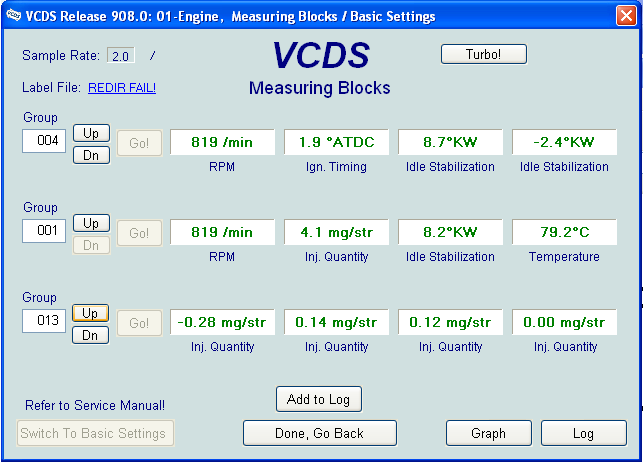Click the Turbo! button
643x462 pixels.
tap(483, 54)
